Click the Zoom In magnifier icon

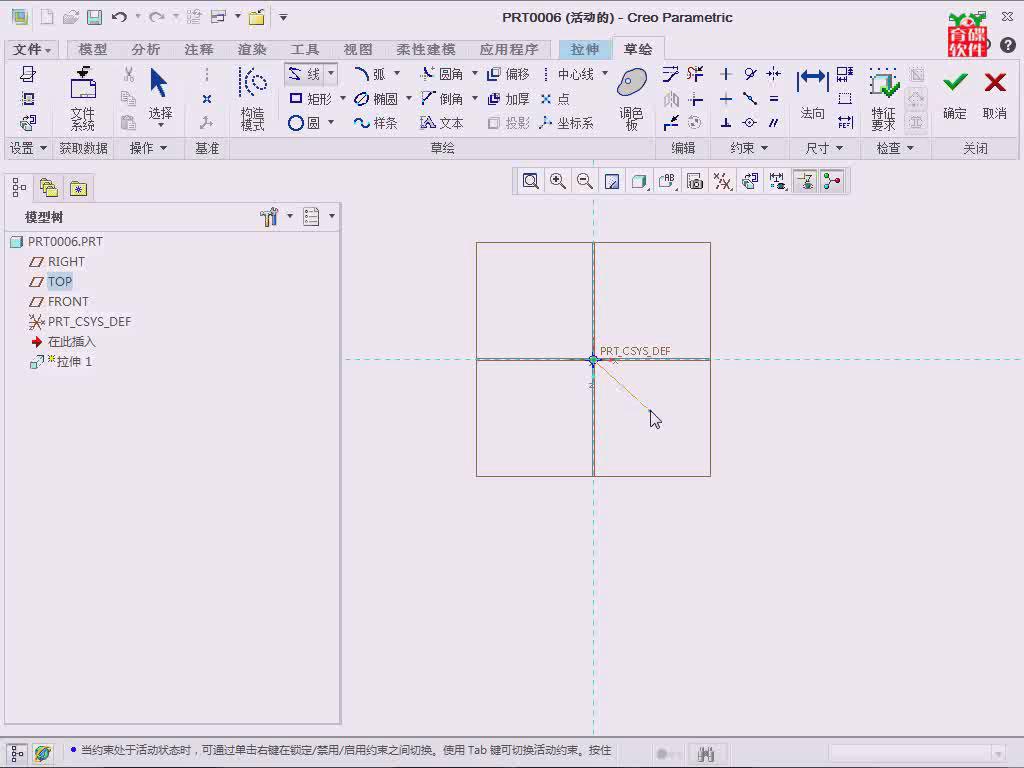coord(558,181)
